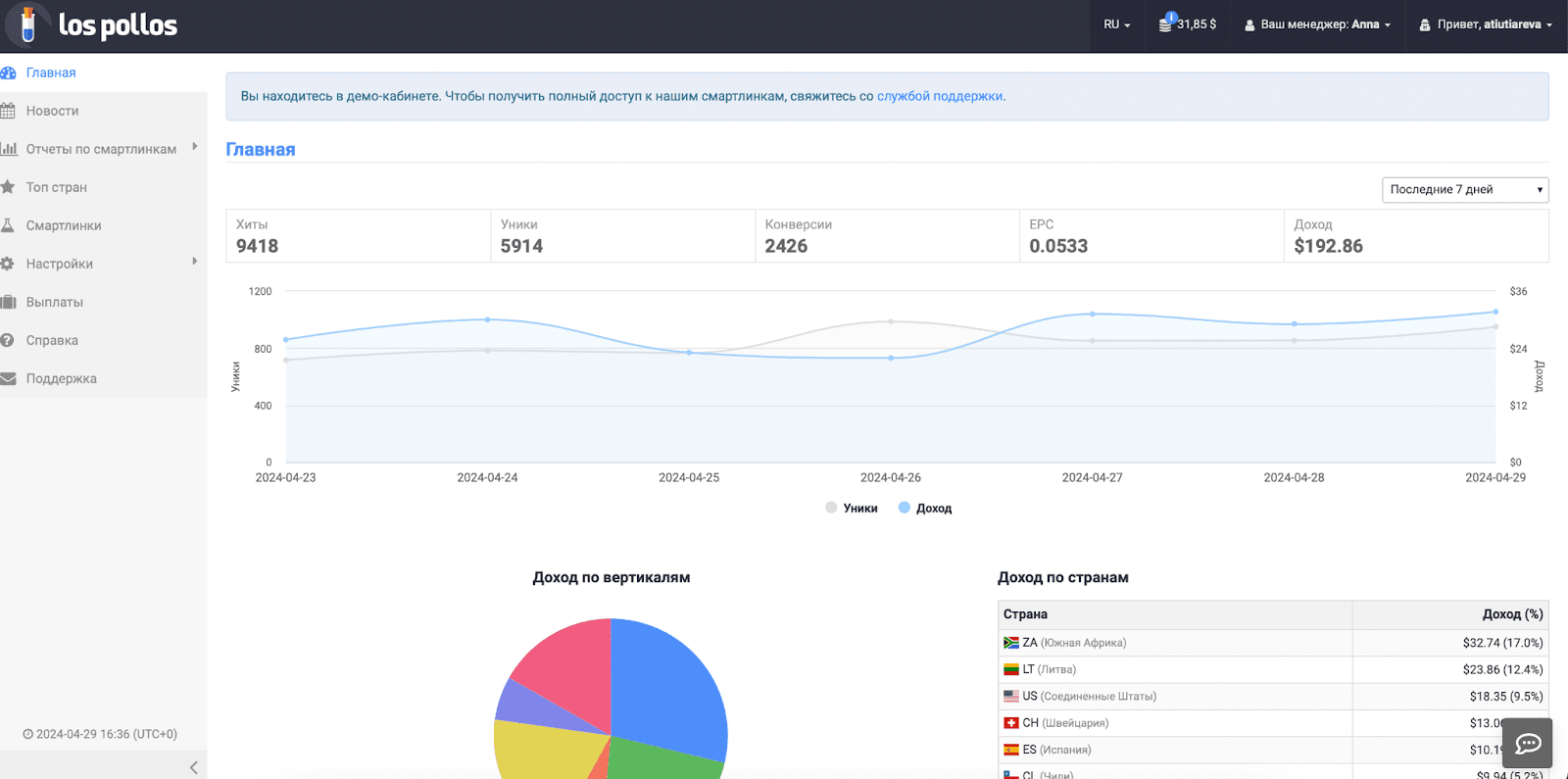1568x779 pixels.
Task: Click the envelope icon for Поддержка
Action: pos(8,378)
